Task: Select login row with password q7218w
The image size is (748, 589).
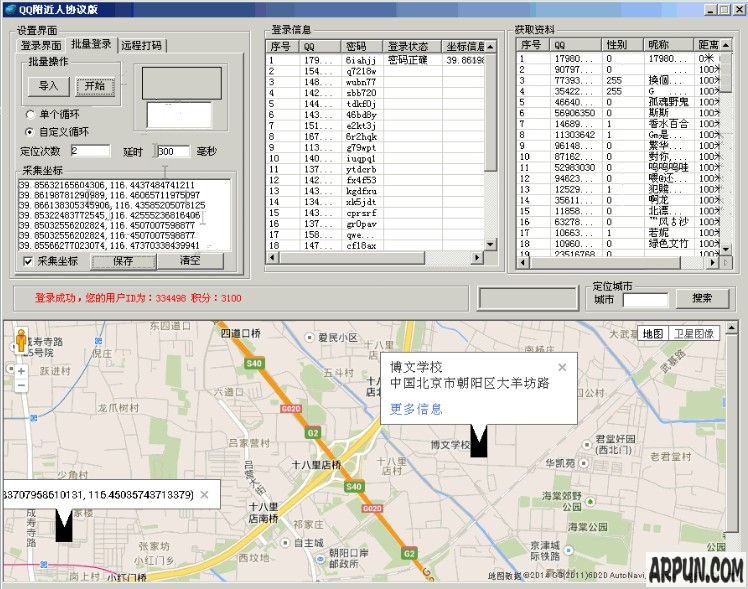Action: 375,71
